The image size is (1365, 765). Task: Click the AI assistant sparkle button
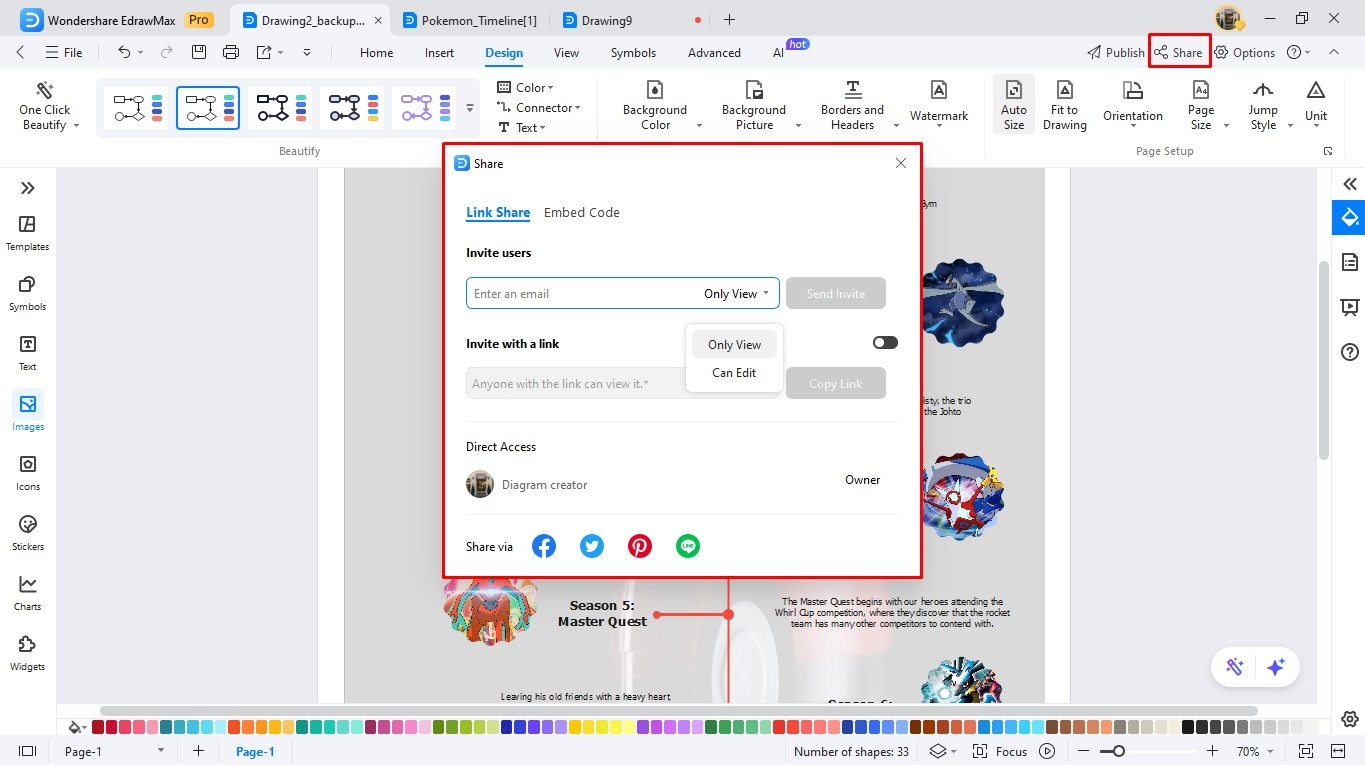[x=1276, y=668]
